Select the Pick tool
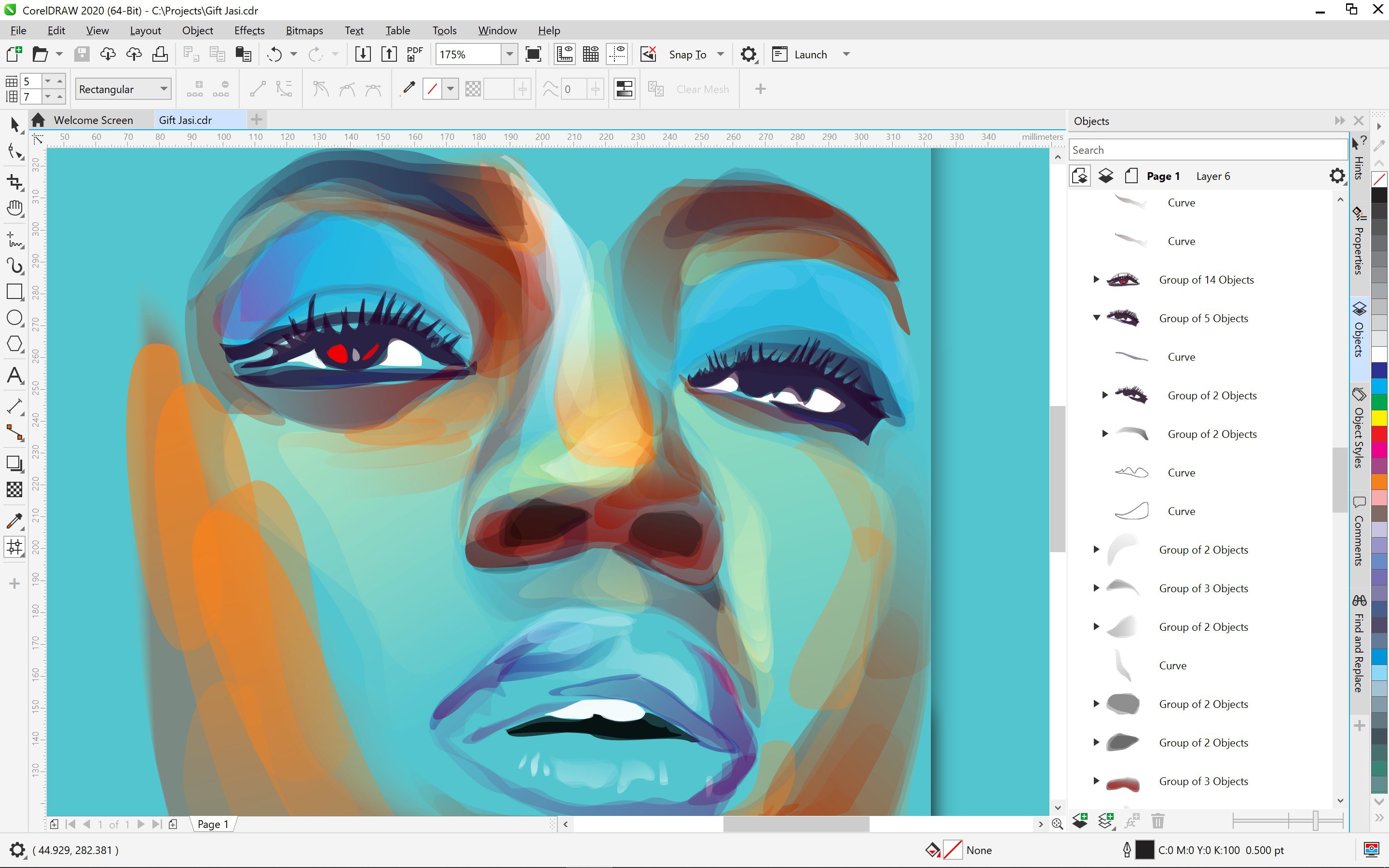 (x=15, y=124)
